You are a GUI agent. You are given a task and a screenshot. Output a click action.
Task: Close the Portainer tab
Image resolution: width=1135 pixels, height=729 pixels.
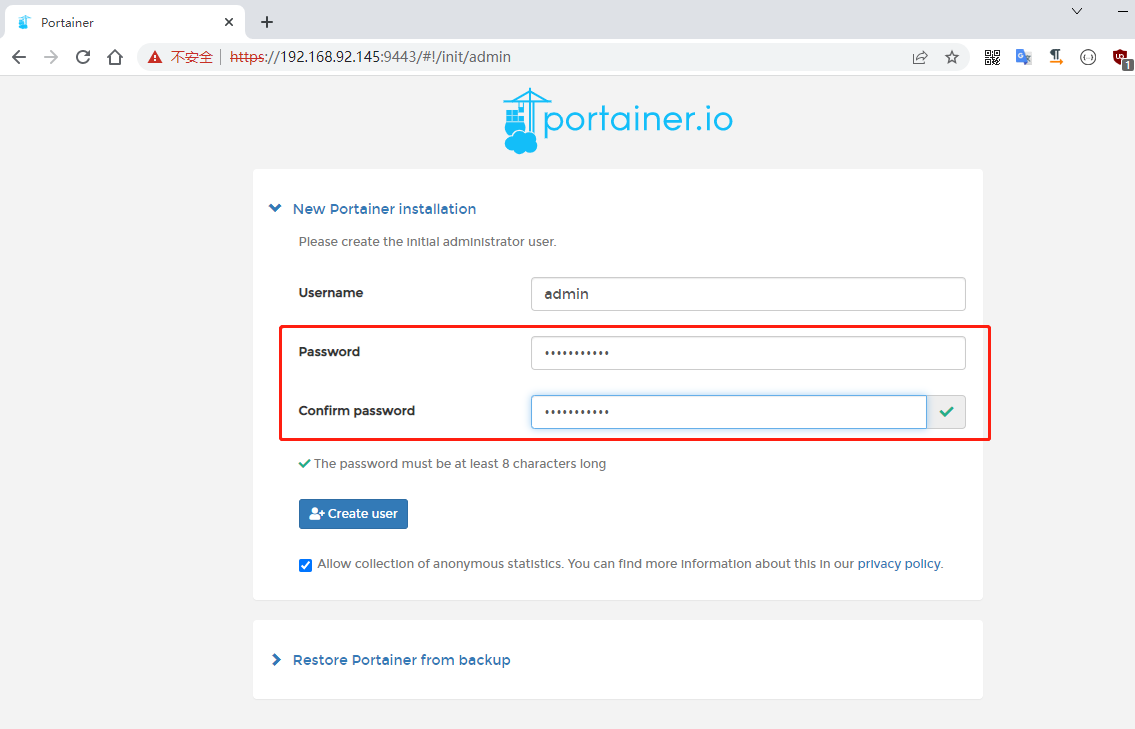(229, 22)
